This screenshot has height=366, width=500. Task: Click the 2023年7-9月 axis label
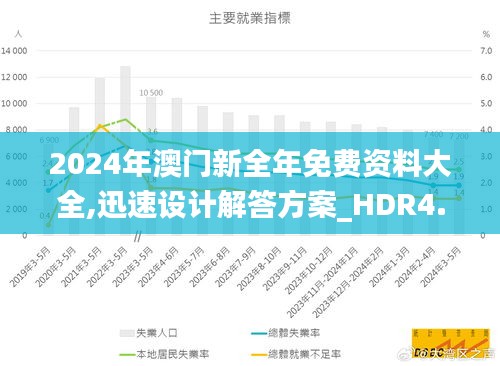click(x=235, y=267)
